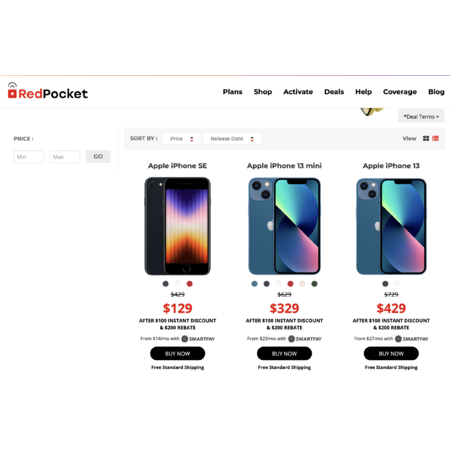
Task: Click the Min price field
Action: [29, 157]
